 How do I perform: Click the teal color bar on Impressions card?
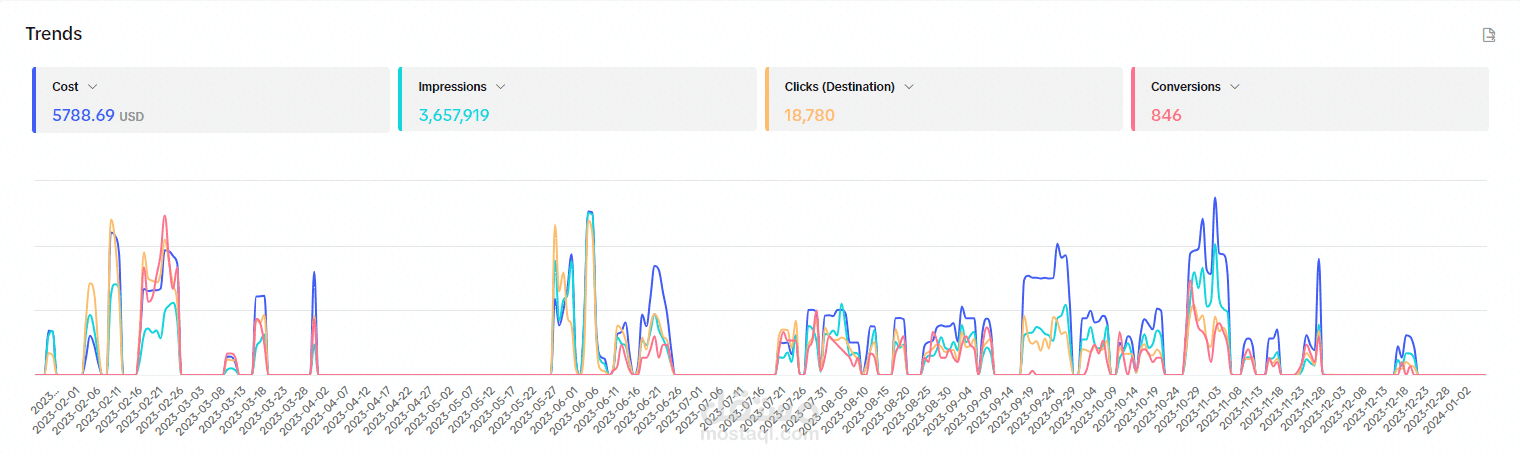click(x=400, y=99)
